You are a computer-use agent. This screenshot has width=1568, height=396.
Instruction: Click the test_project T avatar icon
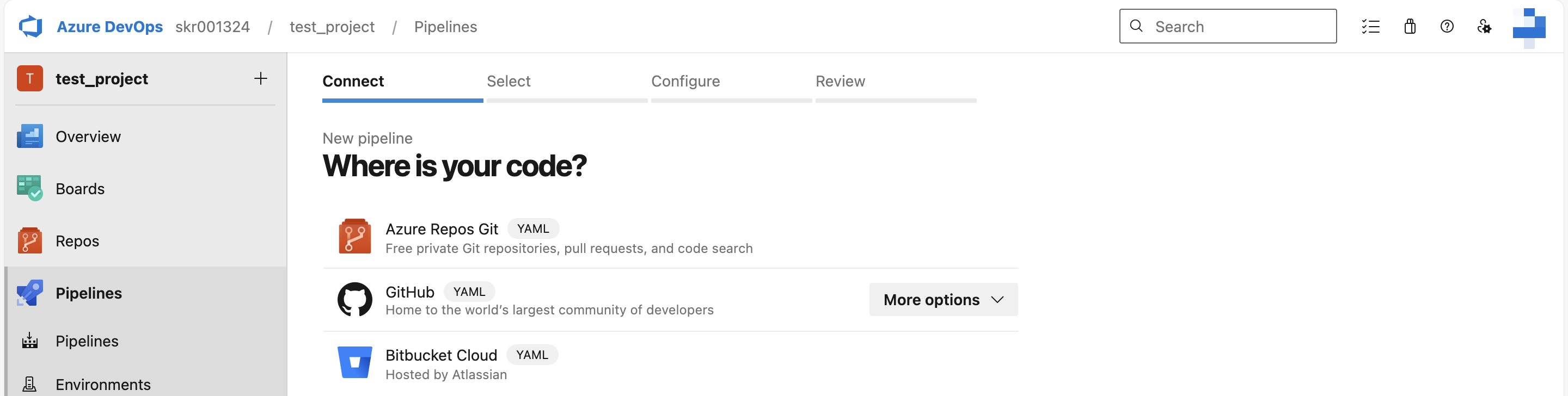[x=30, y=78]
